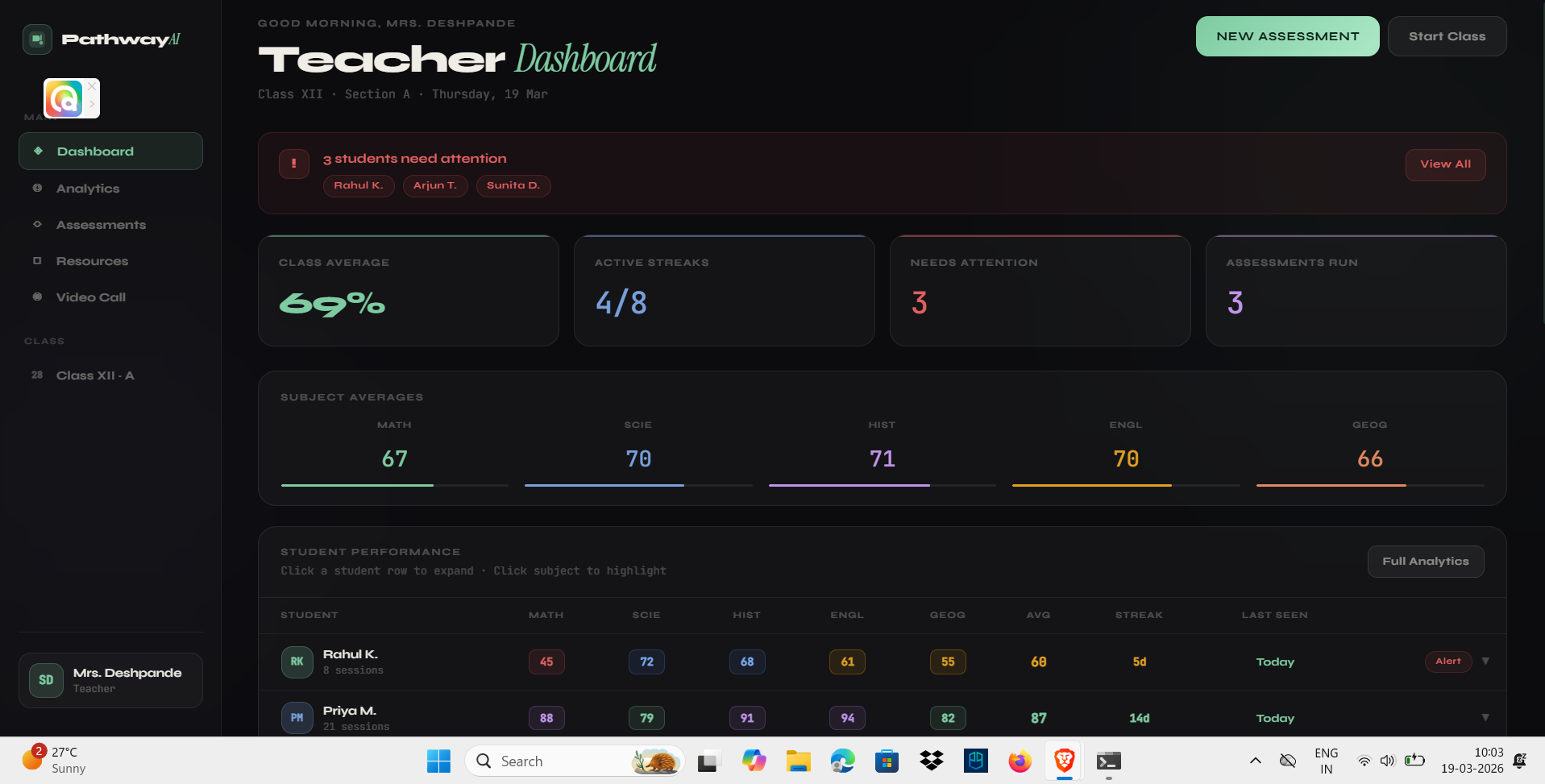Highlight the ENGL column header
The height and width of the screenshot is (784, 1545).
[x=847, y=615]
